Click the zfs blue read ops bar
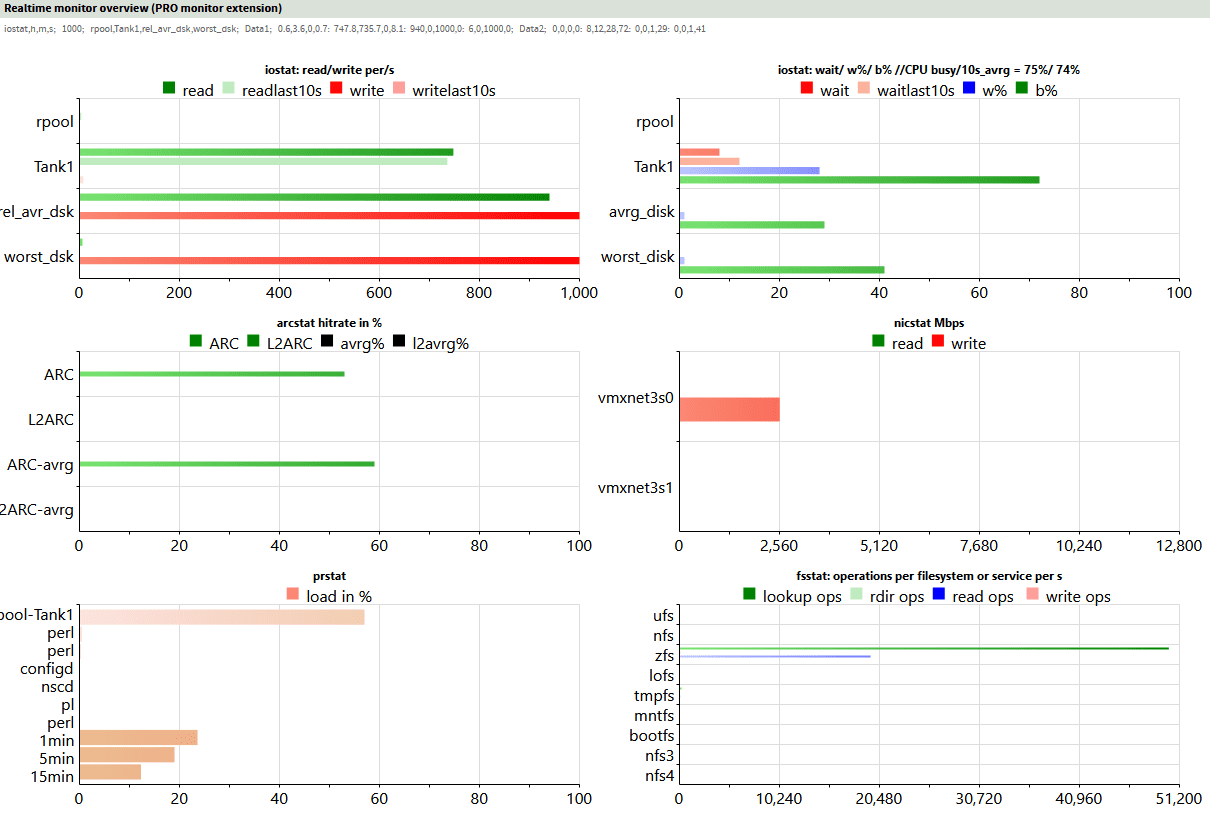 tap(775, 656)
